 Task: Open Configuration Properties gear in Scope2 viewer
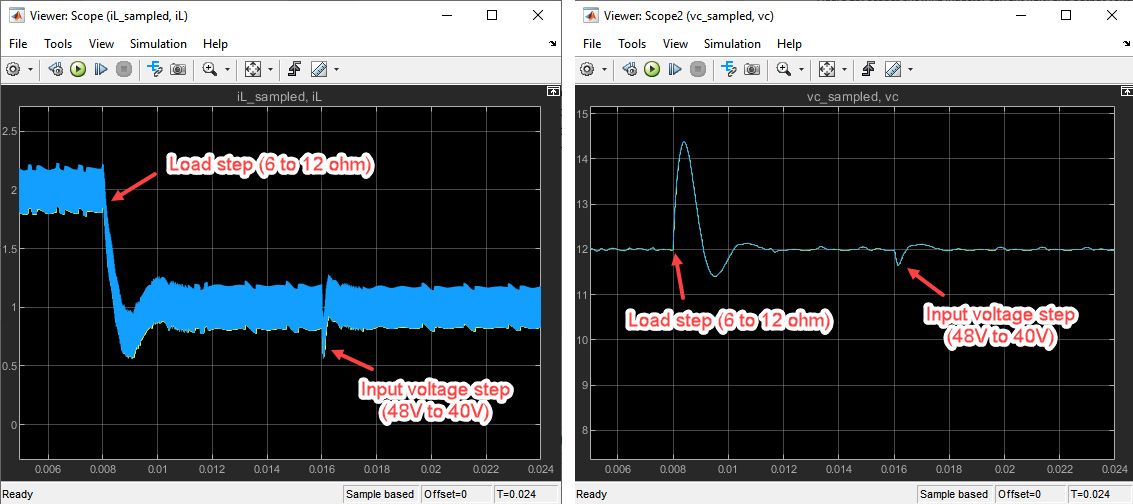tap(587, 69)
